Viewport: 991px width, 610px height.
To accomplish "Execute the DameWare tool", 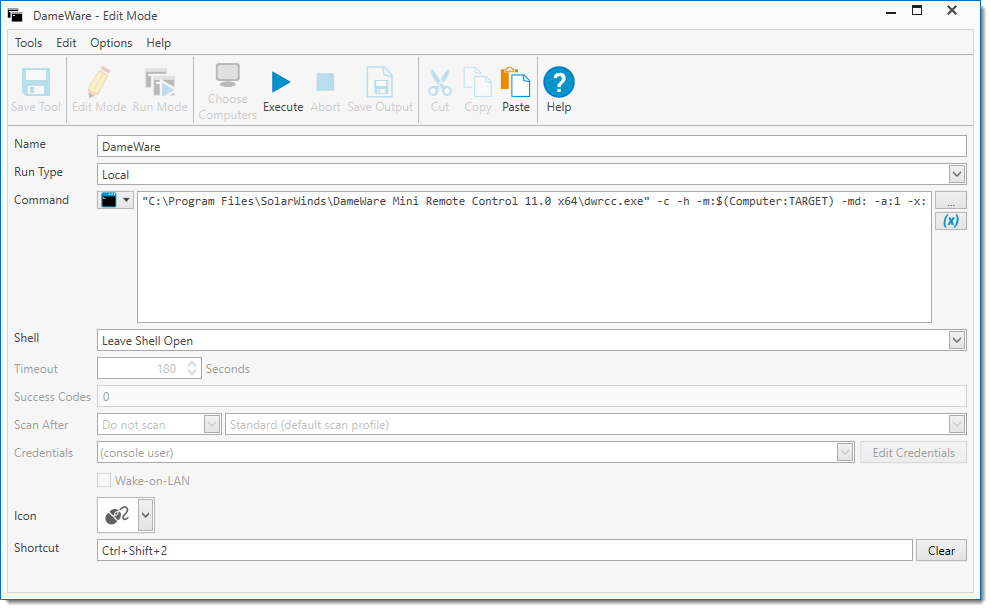I will [x=283, y=90].
